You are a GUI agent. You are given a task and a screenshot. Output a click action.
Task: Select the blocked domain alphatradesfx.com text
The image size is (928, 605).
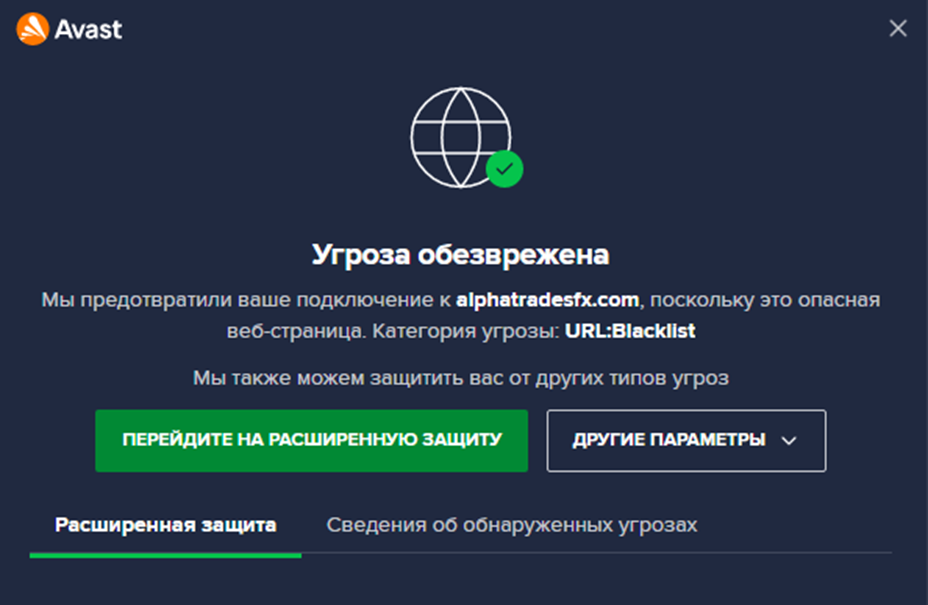547,300
